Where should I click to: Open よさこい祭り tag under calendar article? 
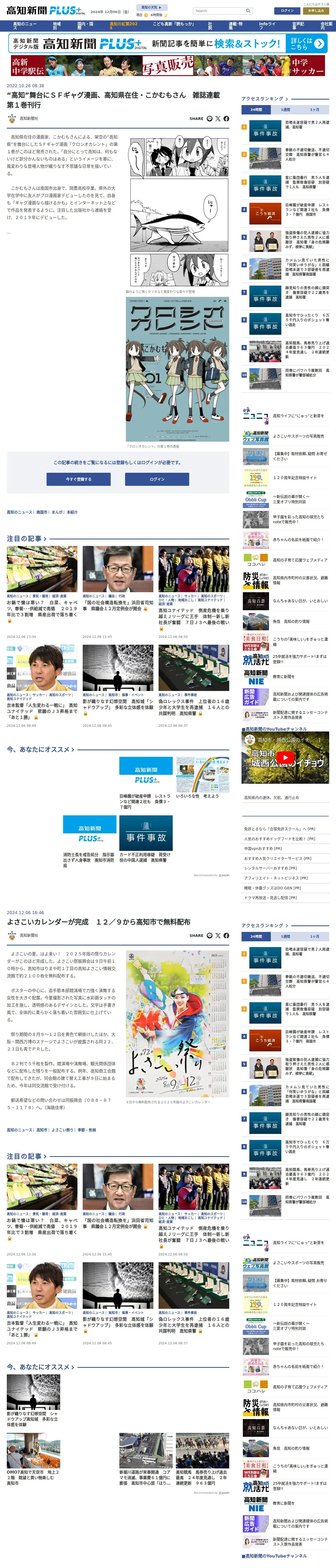click(x=62, y=1130)
